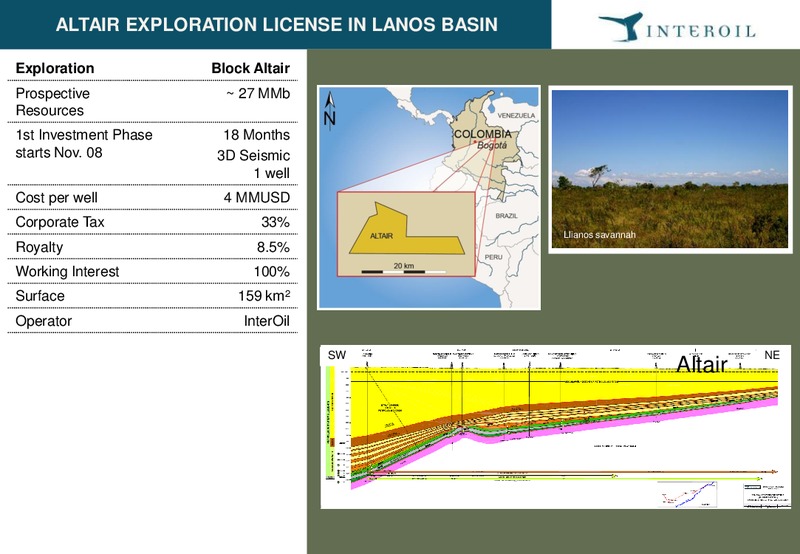800x554 pixels.
Task: Click the '4 MMUSD' value
Action: (257, 197)
